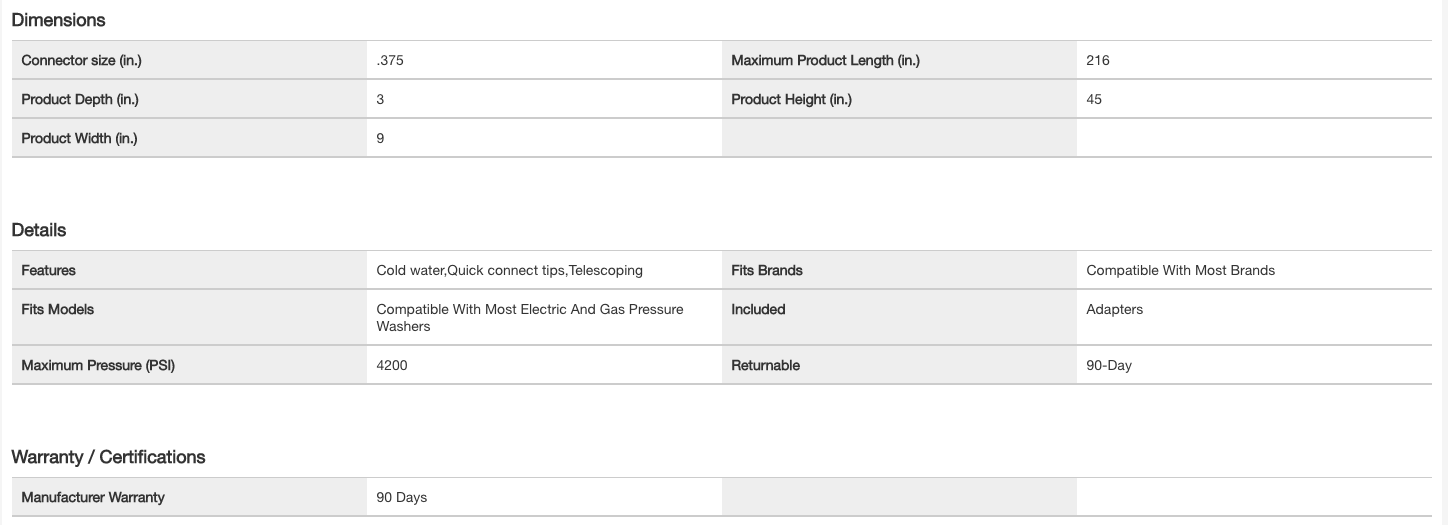Viewport: 1448px width, 525px height.
Task: Click the Product Height (in.) label
Action: pyautogui.click(x=791, y=99)
